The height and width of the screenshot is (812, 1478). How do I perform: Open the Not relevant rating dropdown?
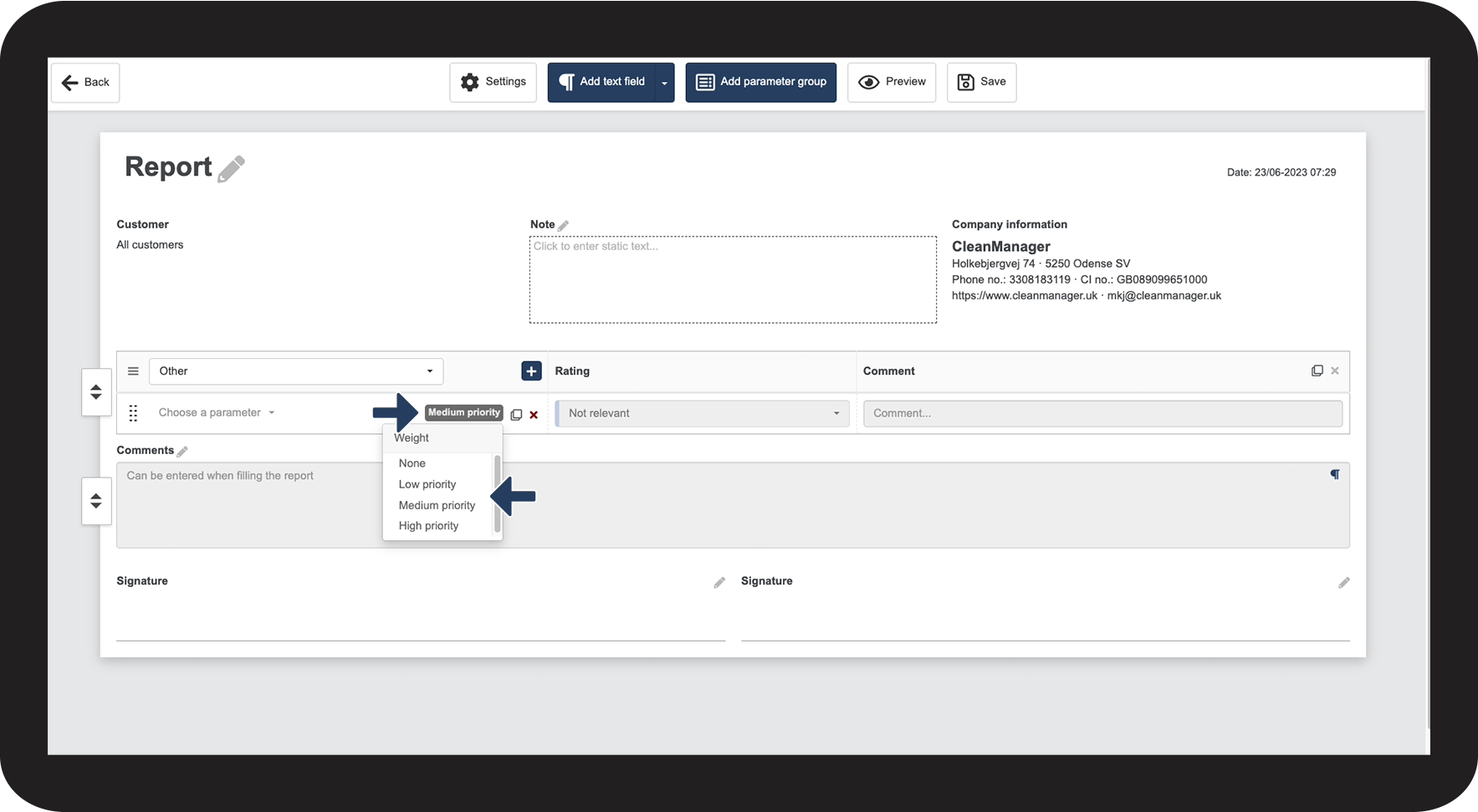pyautogui.click(x=703, y=413)
